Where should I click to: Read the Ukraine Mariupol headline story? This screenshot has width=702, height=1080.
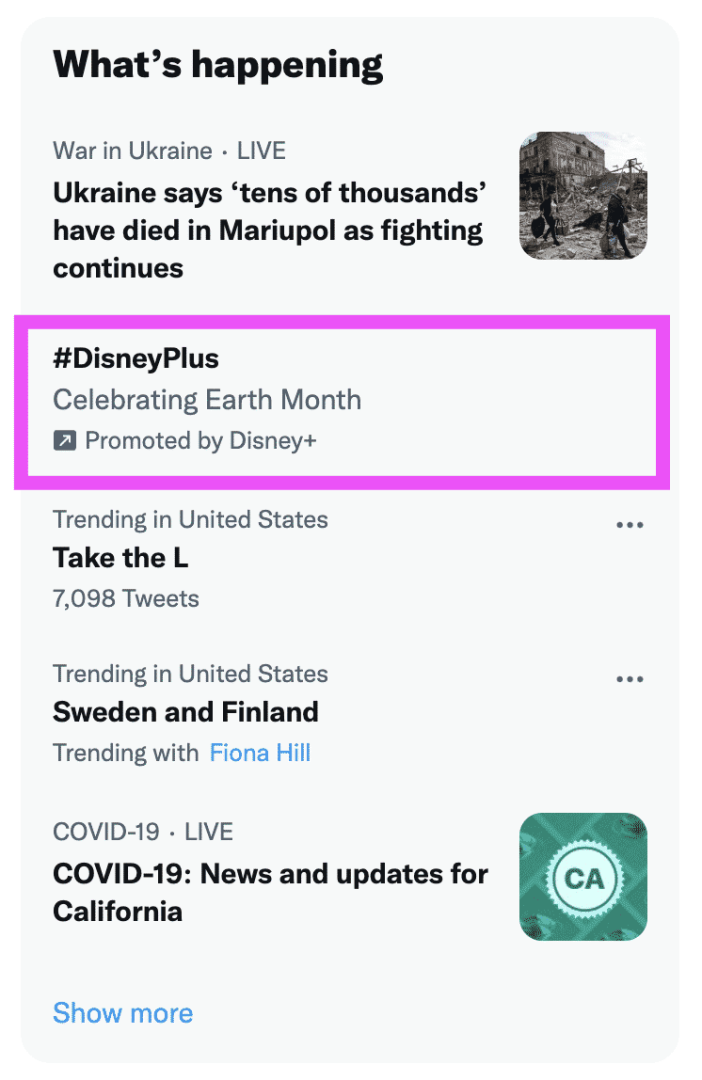point(268,230)
